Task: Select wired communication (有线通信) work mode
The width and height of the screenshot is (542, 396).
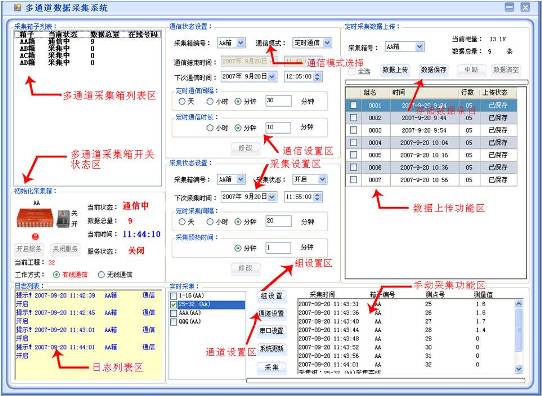Action: [x=57, y=275]
